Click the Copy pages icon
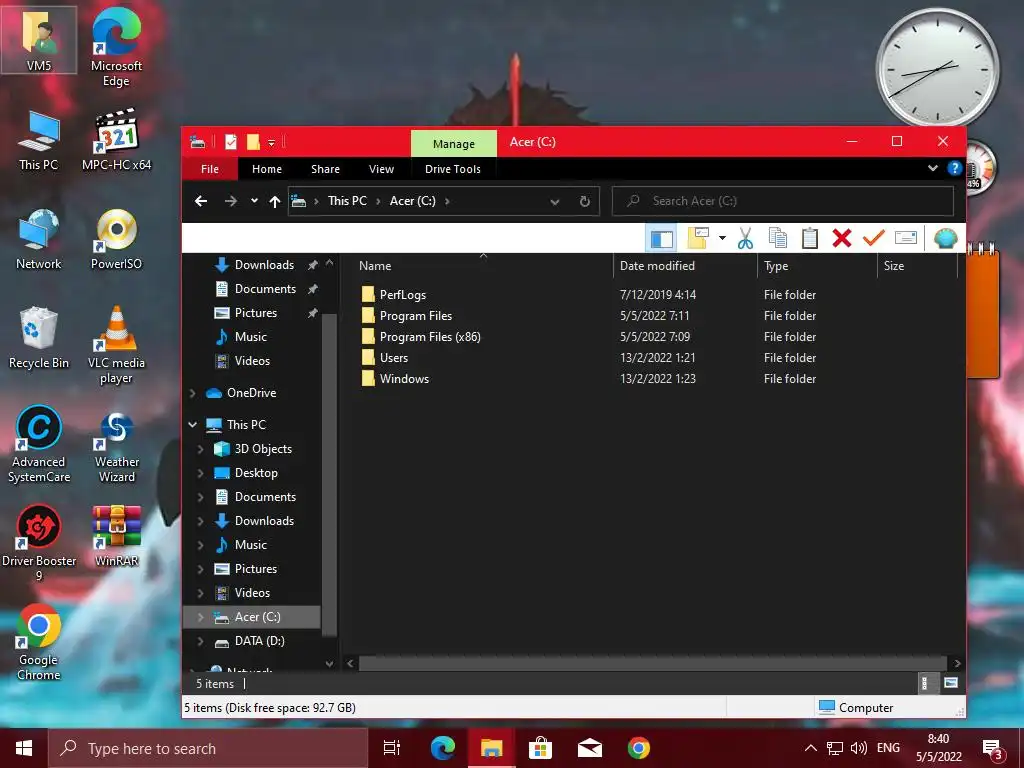 (778, 238)
